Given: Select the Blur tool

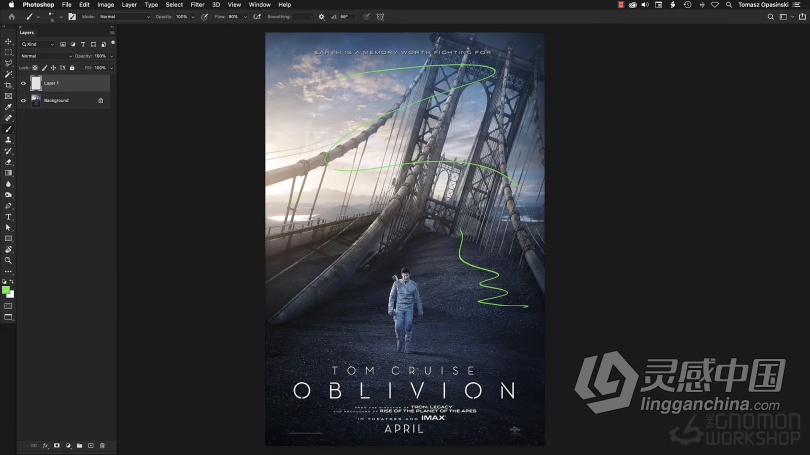Looking at the screenshot, I should click(x=8, y=184).
